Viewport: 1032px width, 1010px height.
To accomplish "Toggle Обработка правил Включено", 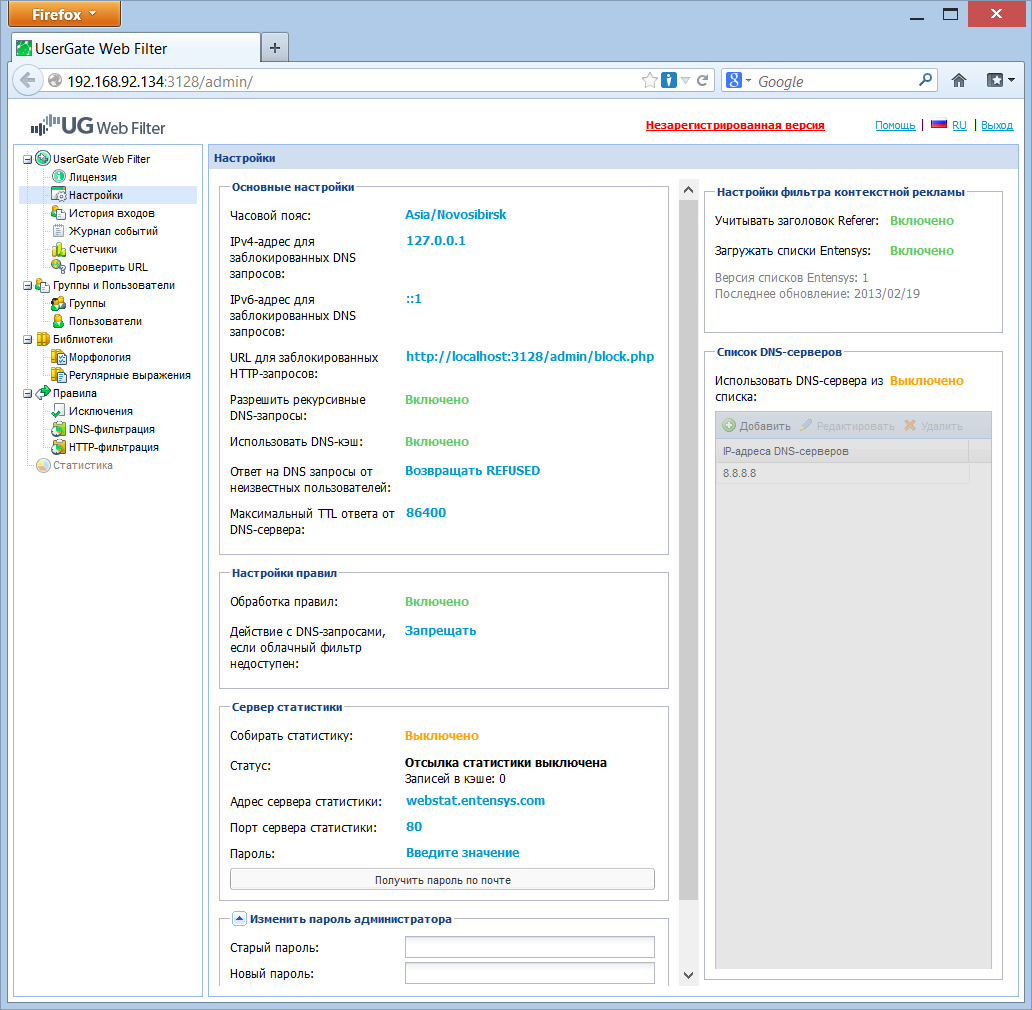I will click(x=437, y=601).
